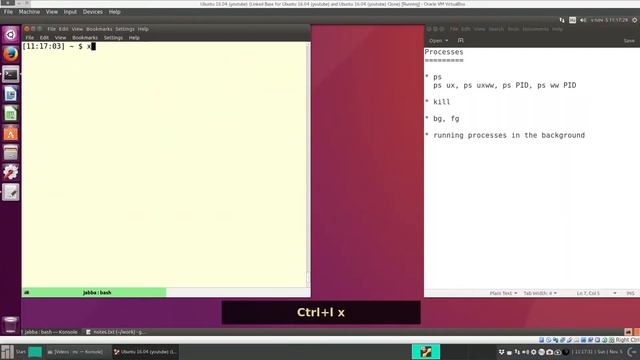This screenshot has height=360, width=640.
Task: Open Input menu in VirtualBox
Action: coord(70,12)
